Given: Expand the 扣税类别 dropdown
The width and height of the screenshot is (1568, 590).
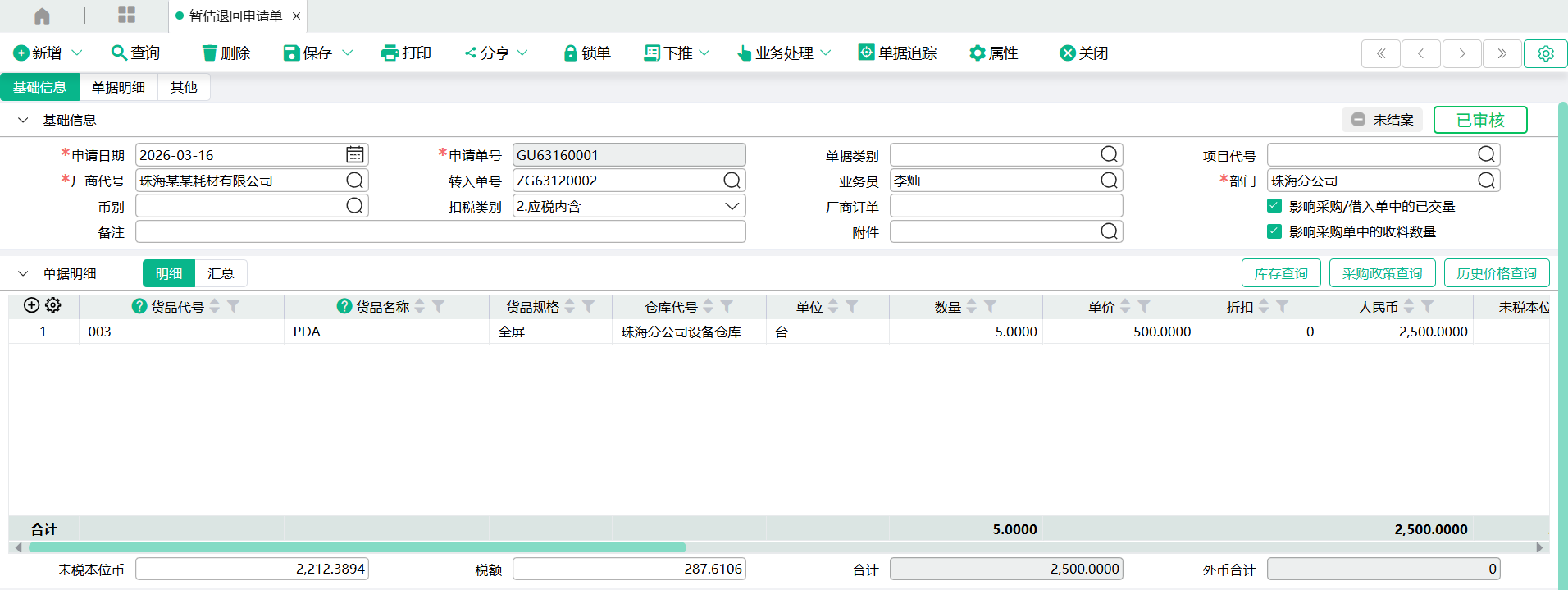Looking at the screenshot, I should tap(732, 206).
